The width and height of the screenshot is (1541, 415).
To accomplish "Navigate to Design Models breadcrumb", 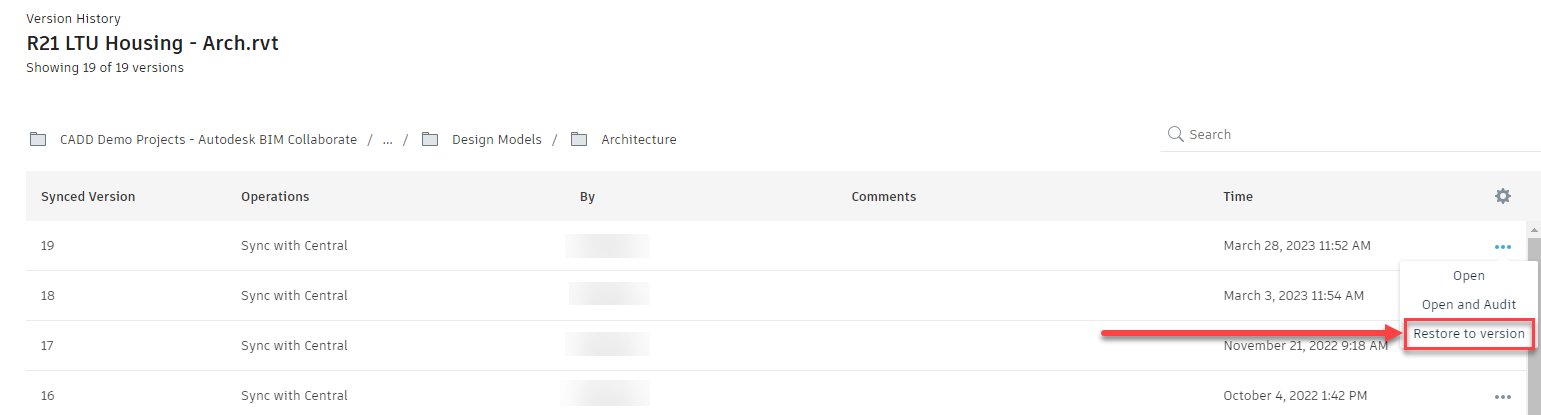I will pos(496,140).
